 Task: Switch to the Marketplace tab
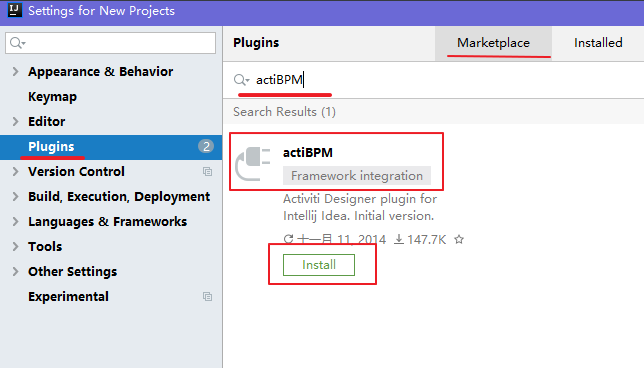(493, 43)
